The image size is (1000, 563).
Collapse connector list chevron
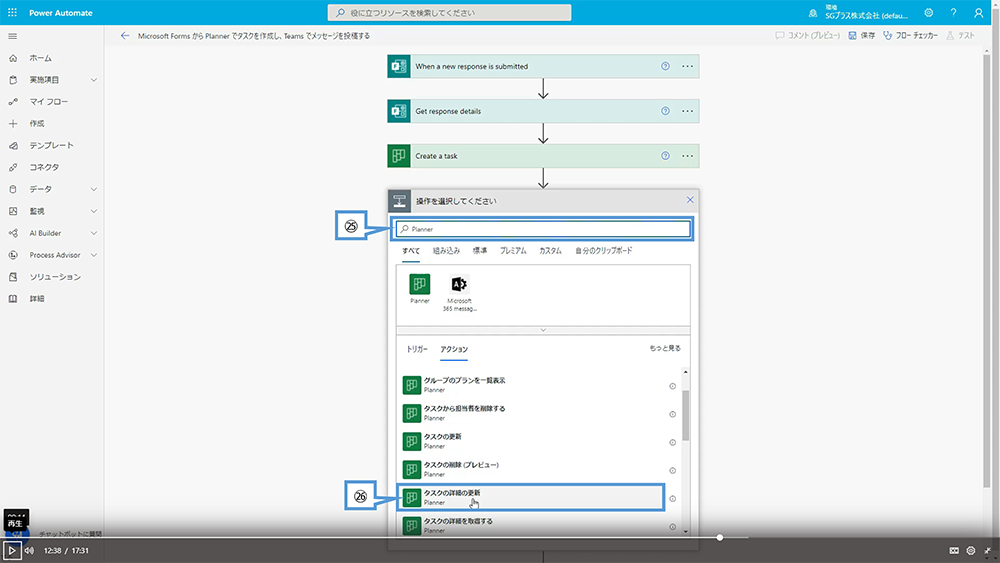point(543,330)
